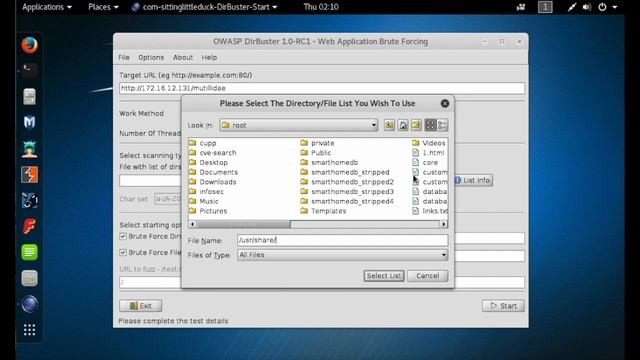Open DirBuster About menu
This screenshot has height=360, width=640.
click(x=182, y=58)
